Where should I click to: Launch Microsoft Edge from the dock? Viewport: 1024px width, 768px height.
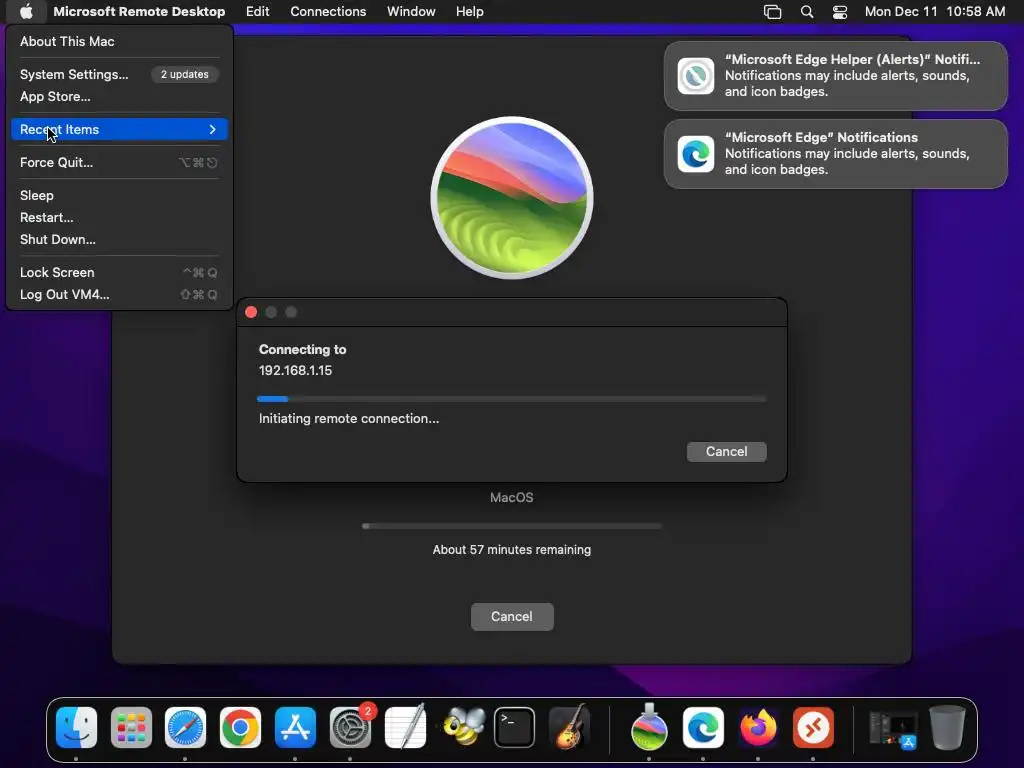pos(703,728)
